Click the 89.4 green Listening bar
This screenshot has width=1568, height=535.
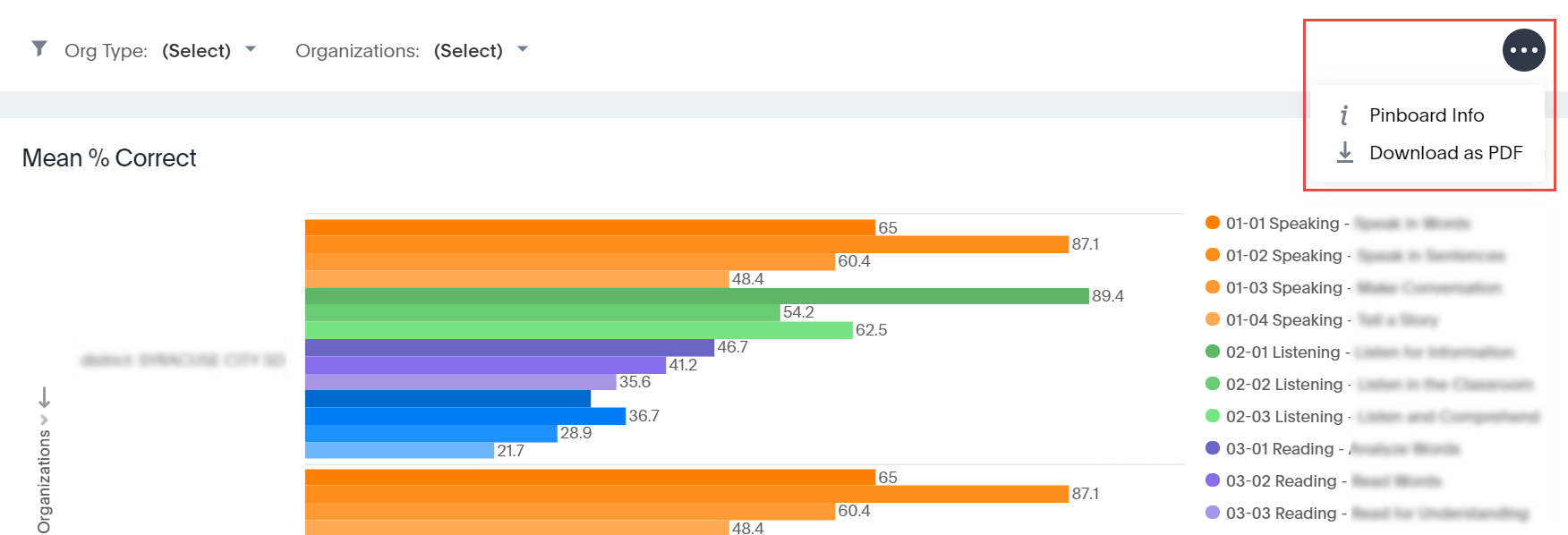696,296
